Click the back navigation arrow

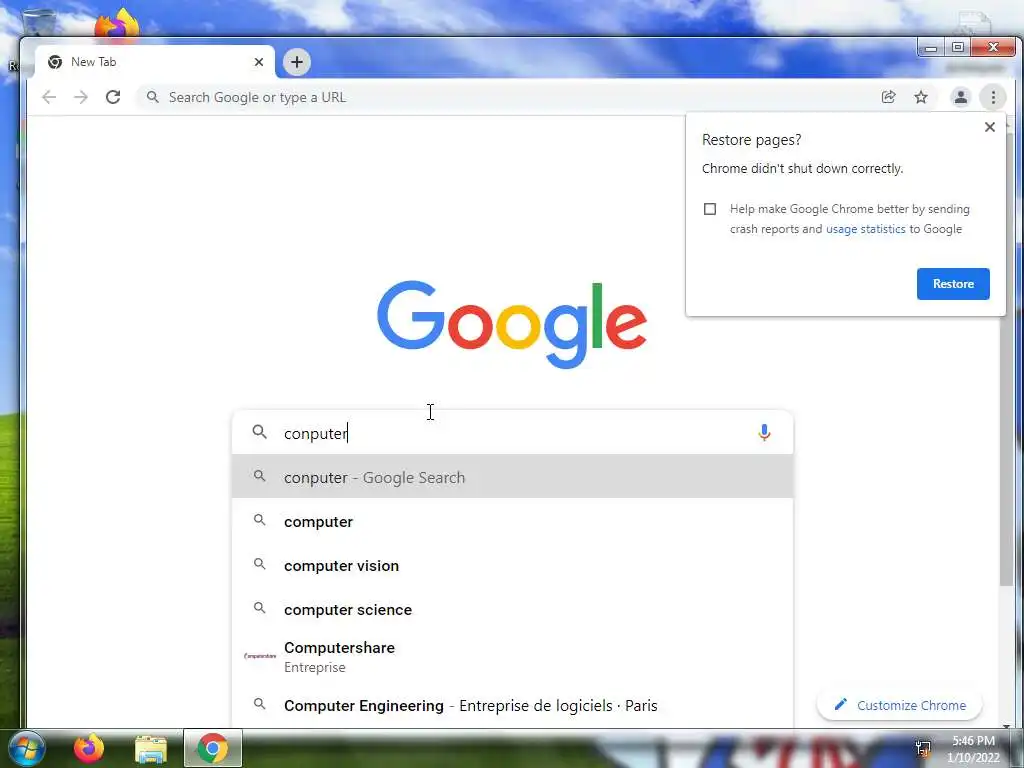pos(49,97)
